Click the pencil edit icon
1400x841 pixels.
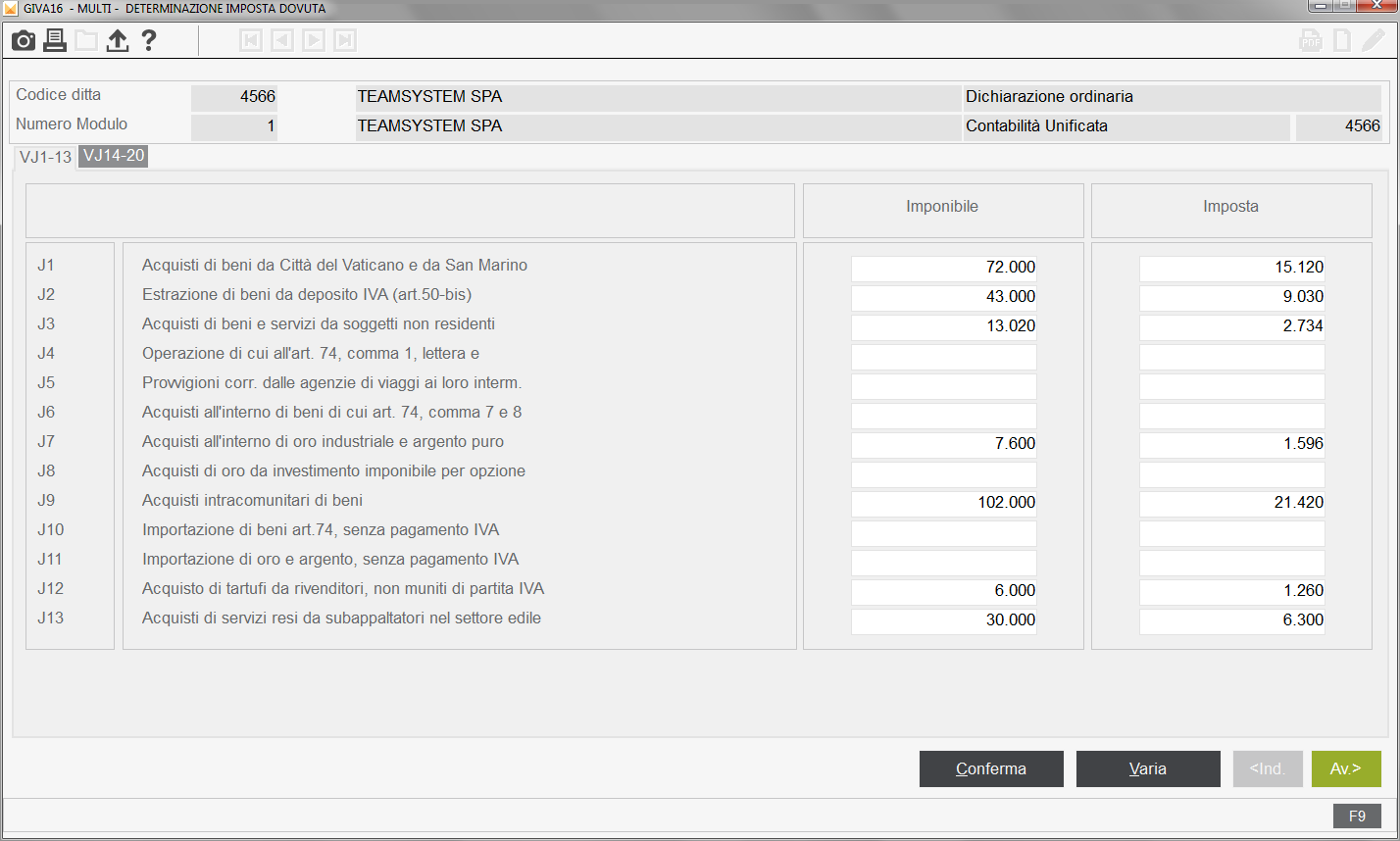coord(1374,40)
